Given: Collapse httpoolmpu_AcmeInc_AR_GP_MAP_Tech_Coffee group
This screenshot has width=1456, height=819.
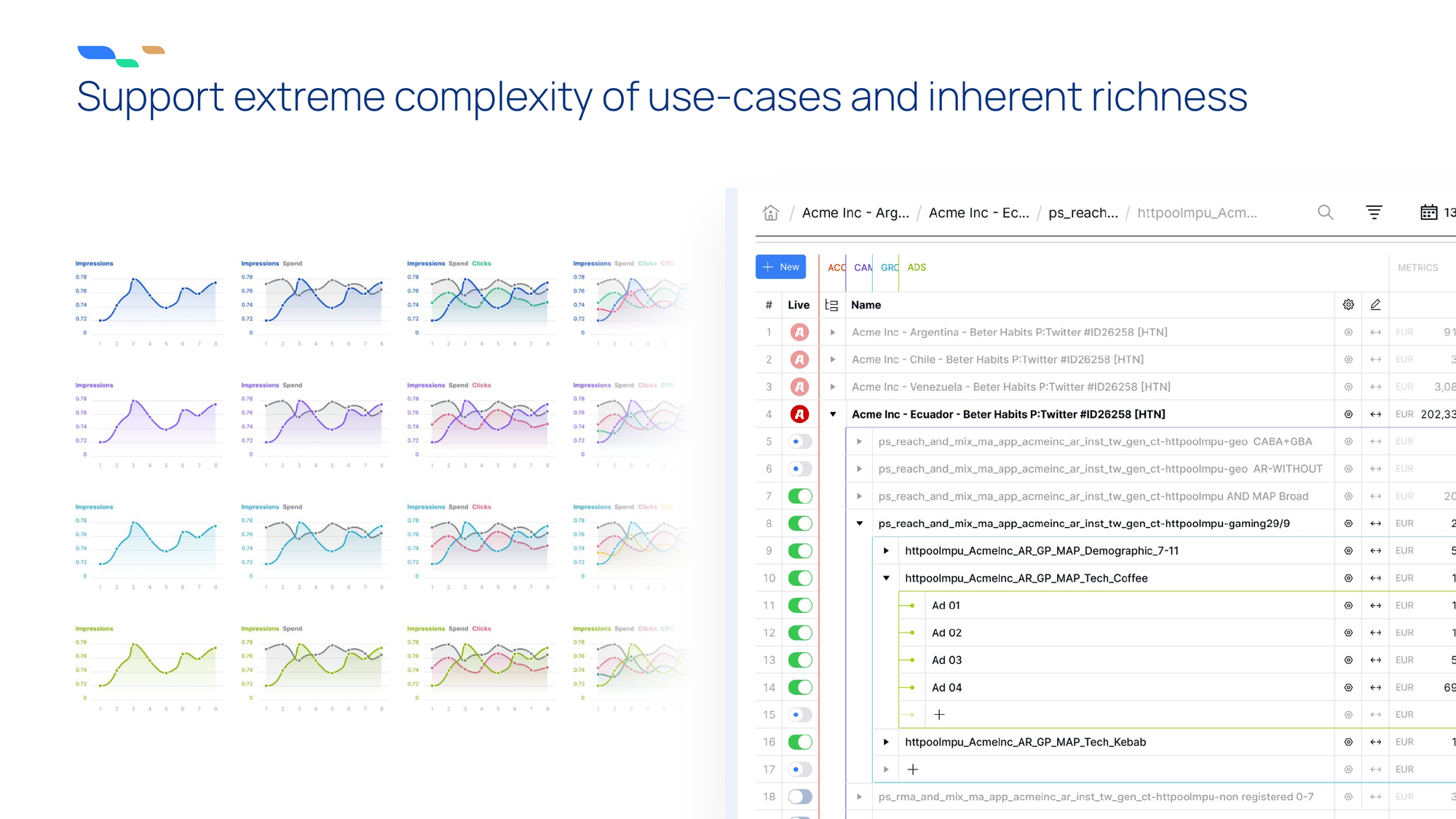Looking at the screenshot, I should pyautogui.click(x=886, y=578).
